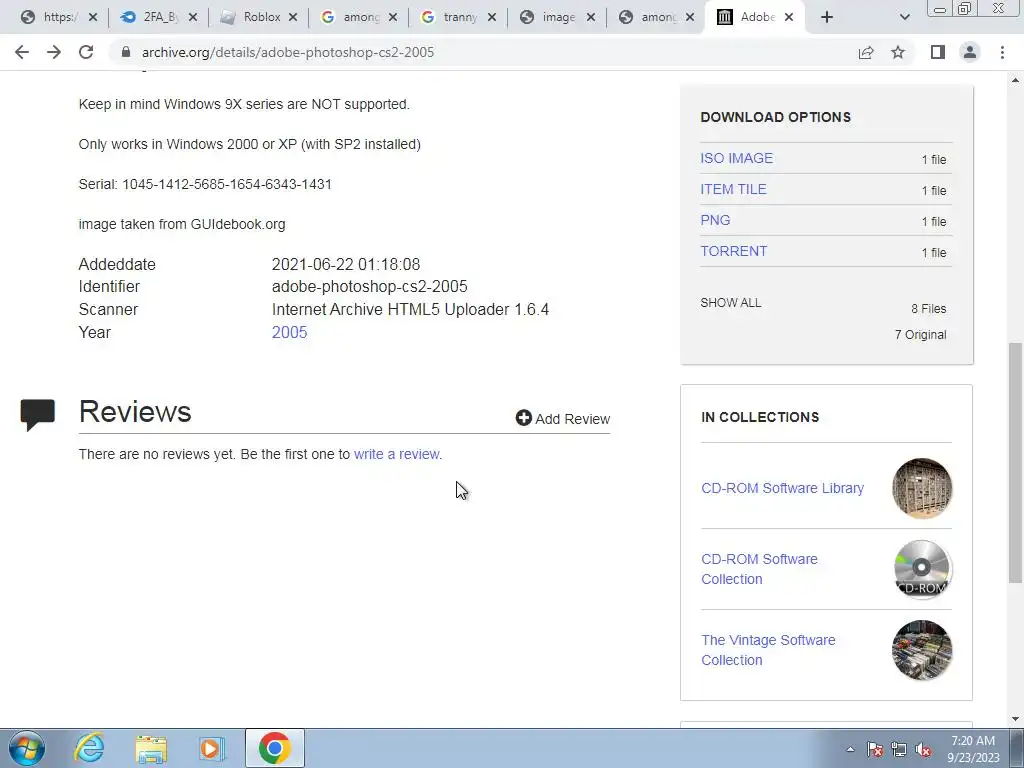Reload the archive.org page

pos(86,52)
